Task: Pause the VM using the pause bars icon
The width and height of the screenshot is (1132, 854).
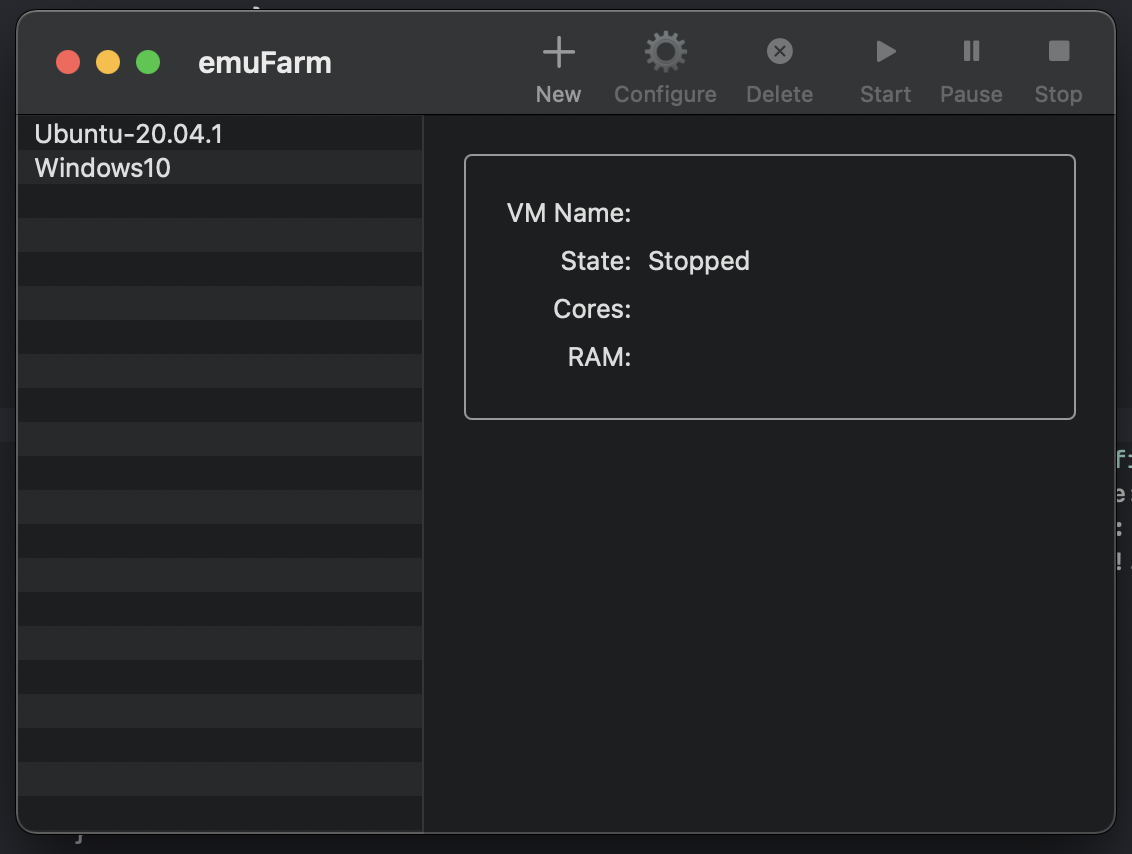Action: click(x=971, y=51)
